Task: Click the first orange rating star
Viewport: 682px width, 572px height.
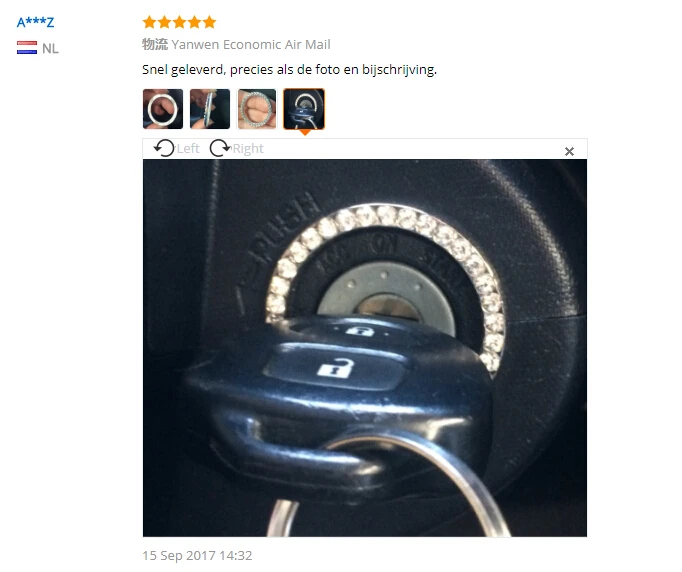Action: 149,22
